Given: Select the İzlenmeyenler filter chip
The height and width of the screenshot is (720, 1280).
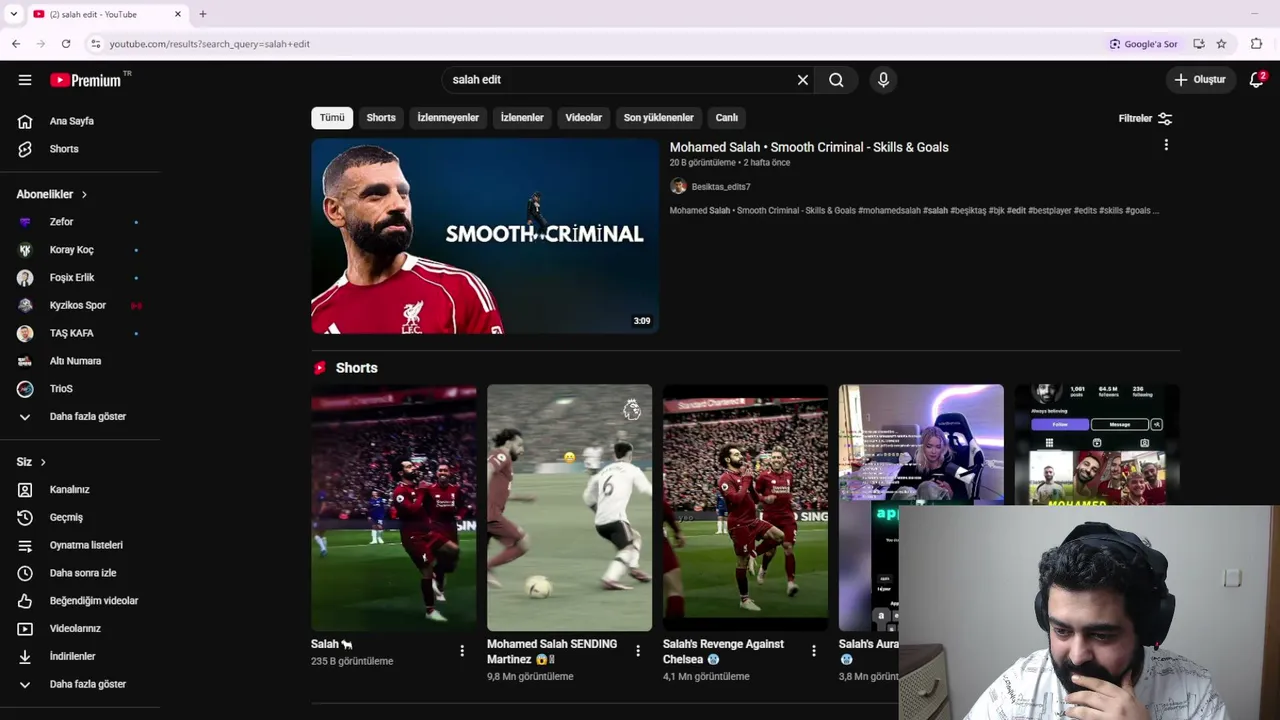Looking at the screenshot, I should tap(448, 118).
